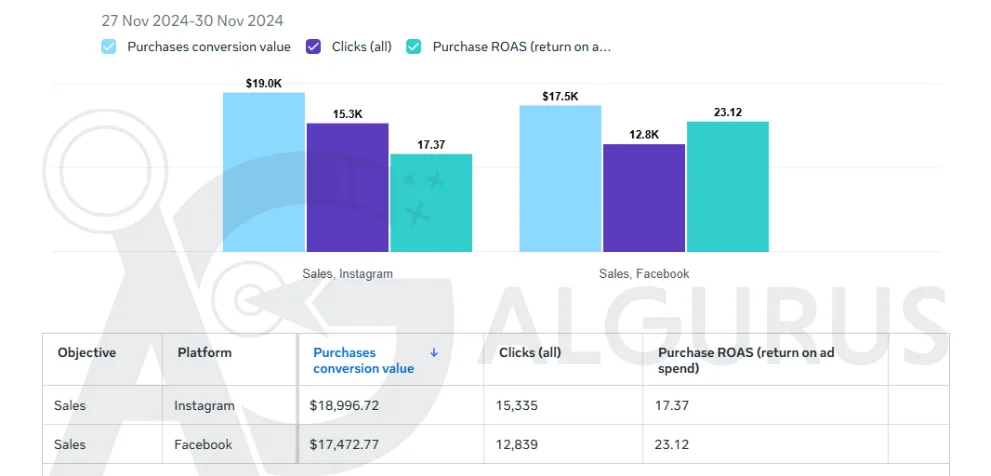This screenshot has width=991, height=476.
Task: Click the Instagram $19.0K light blue bar
Action: pos(264,172)
